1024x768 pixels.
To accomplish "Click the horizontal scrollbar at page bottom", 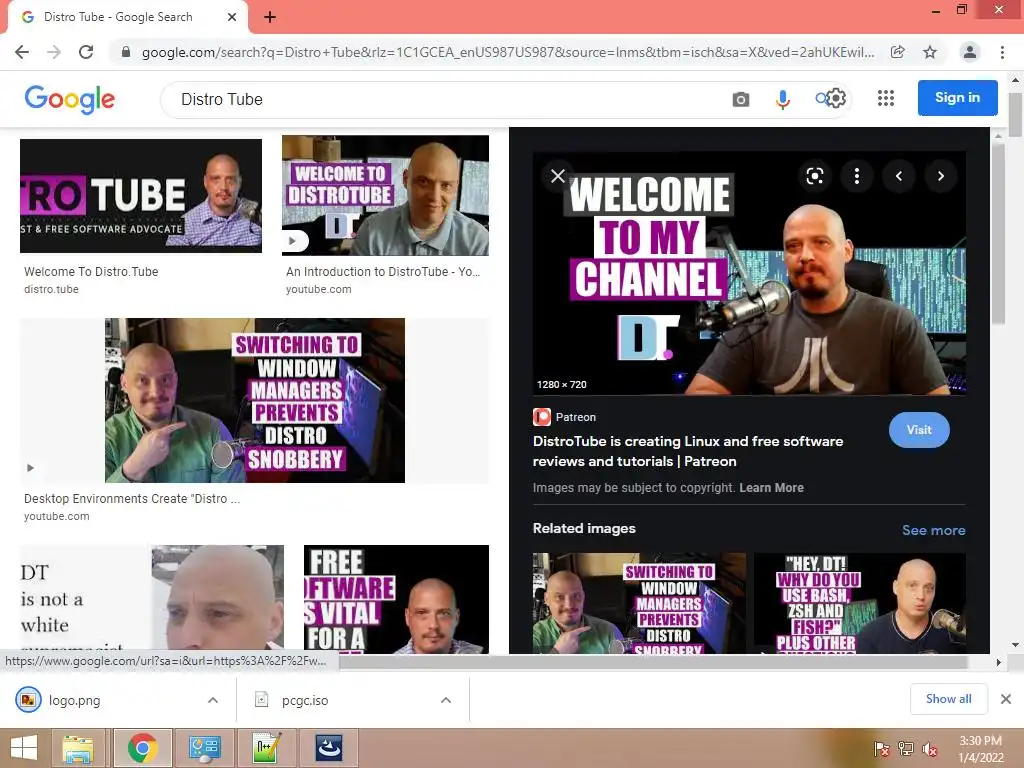I will point(653,662).
